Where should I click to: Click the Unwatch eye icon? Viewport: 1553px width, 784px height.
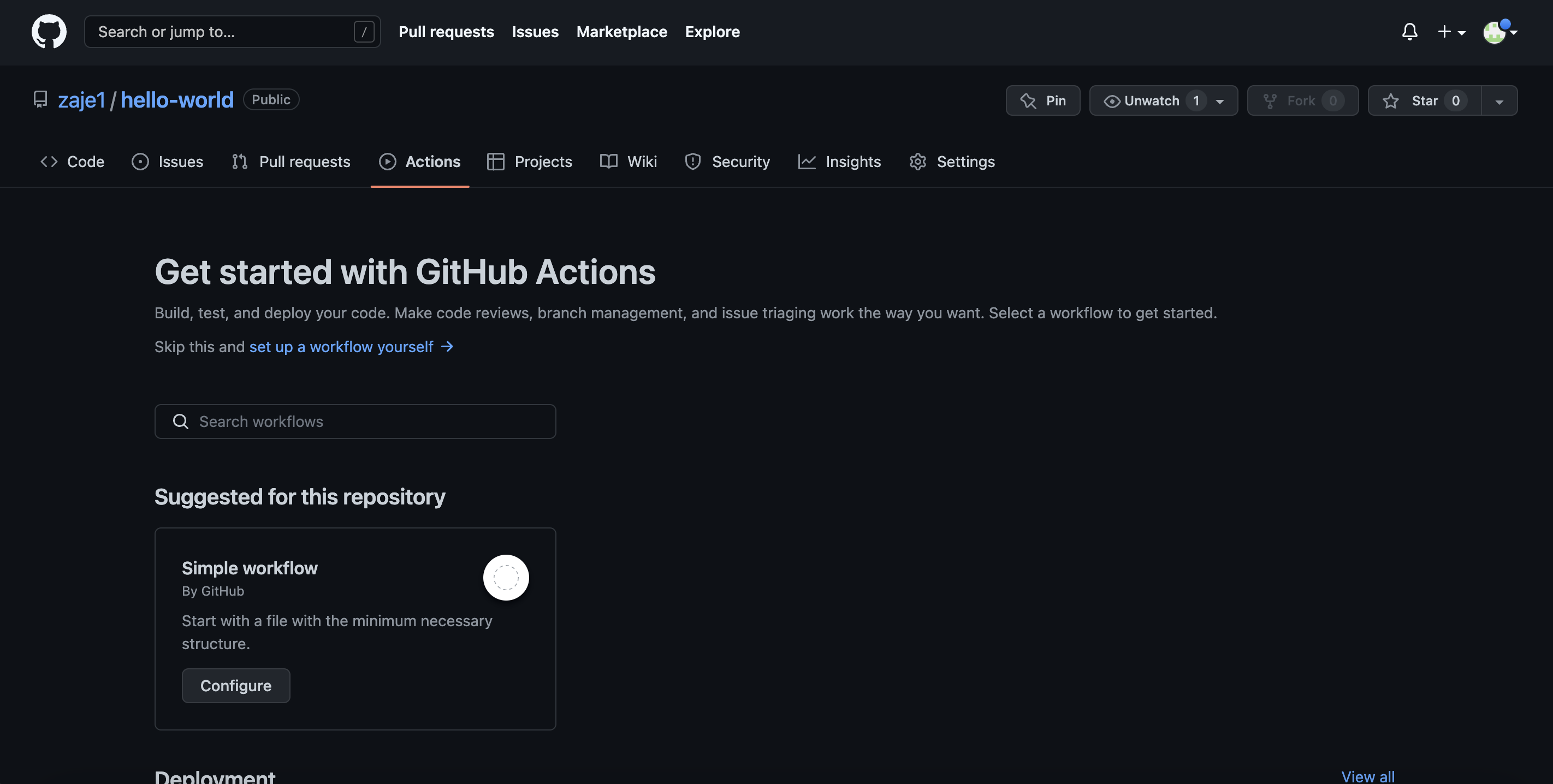(1112, 101)
